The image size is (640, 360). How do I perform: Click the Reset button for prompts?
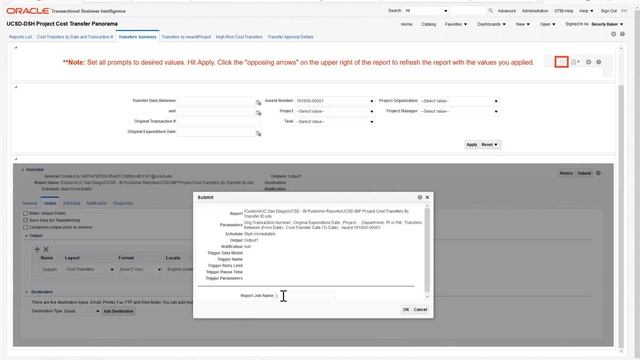tap(489, 144)
